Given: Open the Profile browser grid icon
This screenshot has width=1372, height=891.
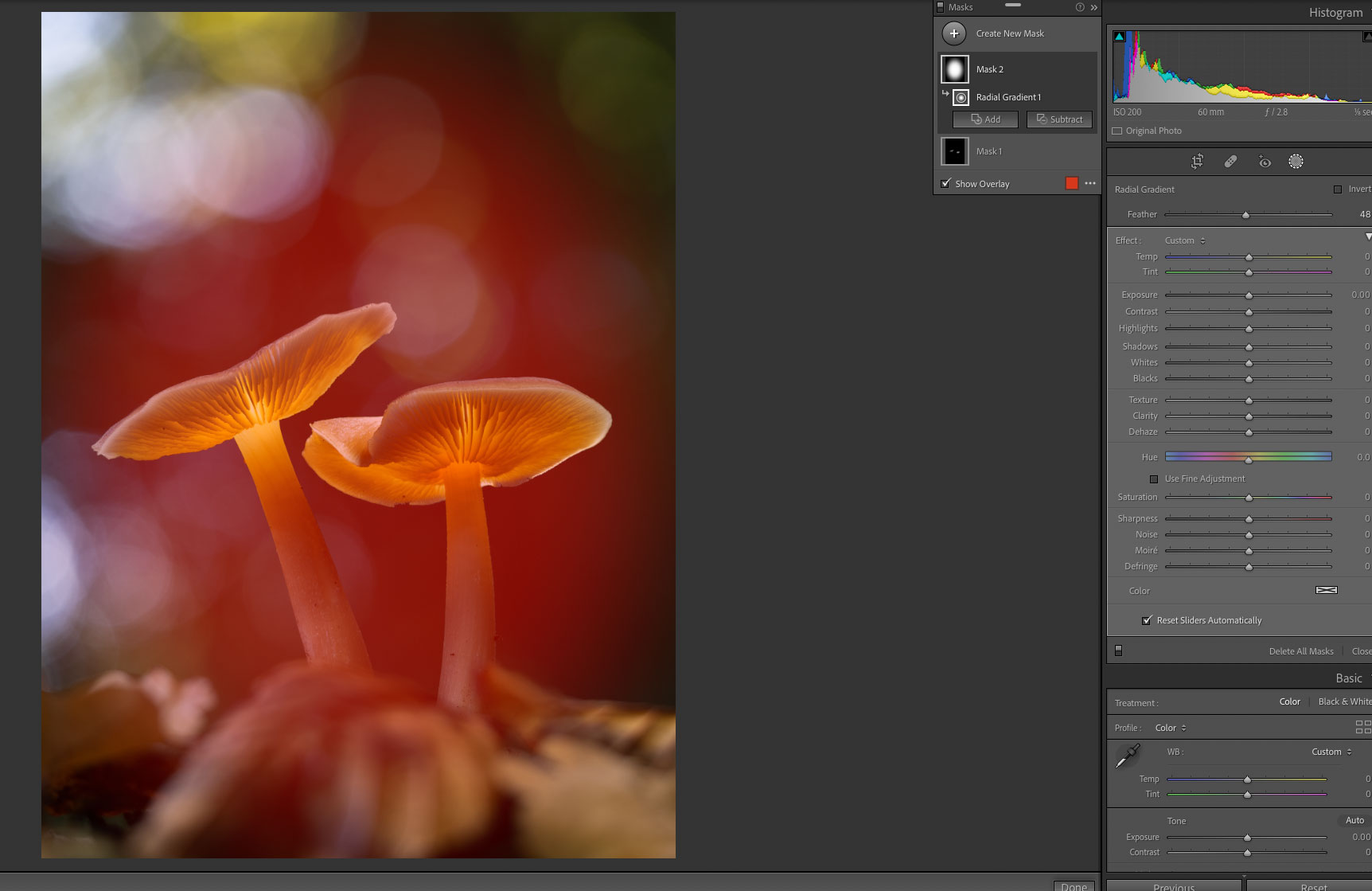Looking at the screenshot, I should 1360,727.
